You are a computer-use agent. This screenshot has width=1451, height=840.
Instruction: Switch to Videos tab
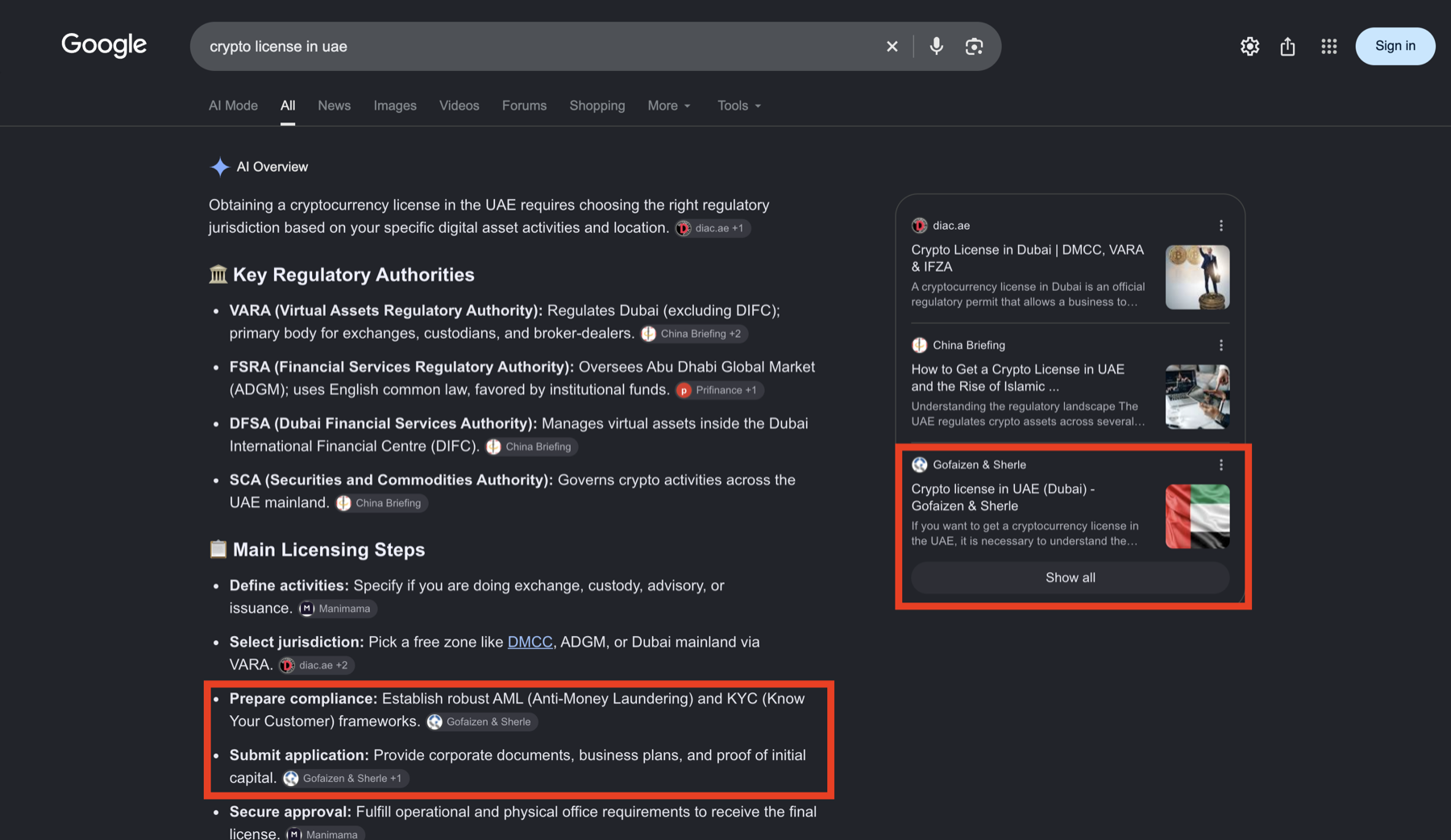pyautogui.click(x=459, y=106)
